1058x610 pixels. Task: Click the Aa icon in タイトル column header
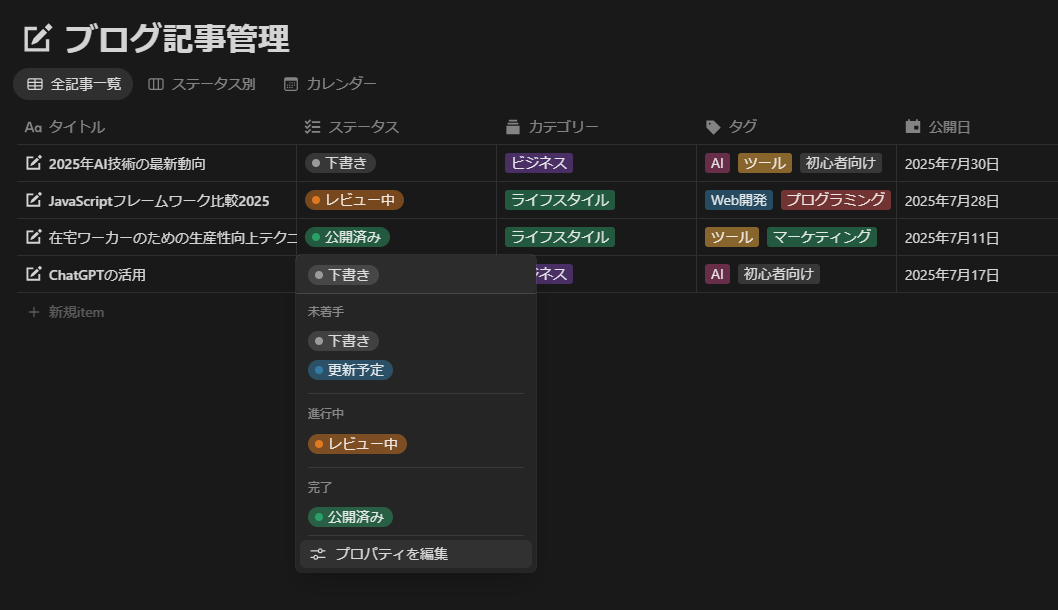[x=33, y=127]
